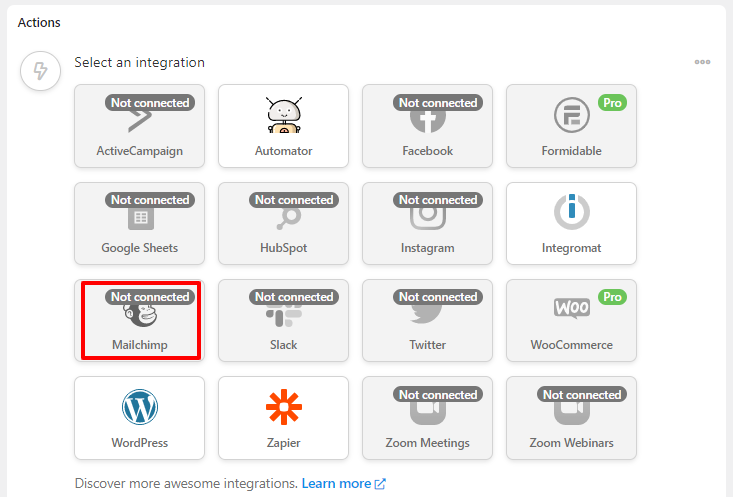Choose the HubSpot integration
This screenshot has width=733, height=497.
pyautogui.click(x=283, y=223)
